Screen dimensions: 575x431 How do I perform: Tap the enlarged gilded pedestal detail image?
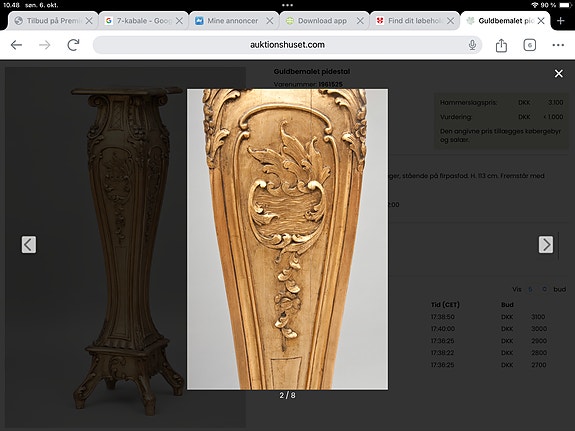288,239
